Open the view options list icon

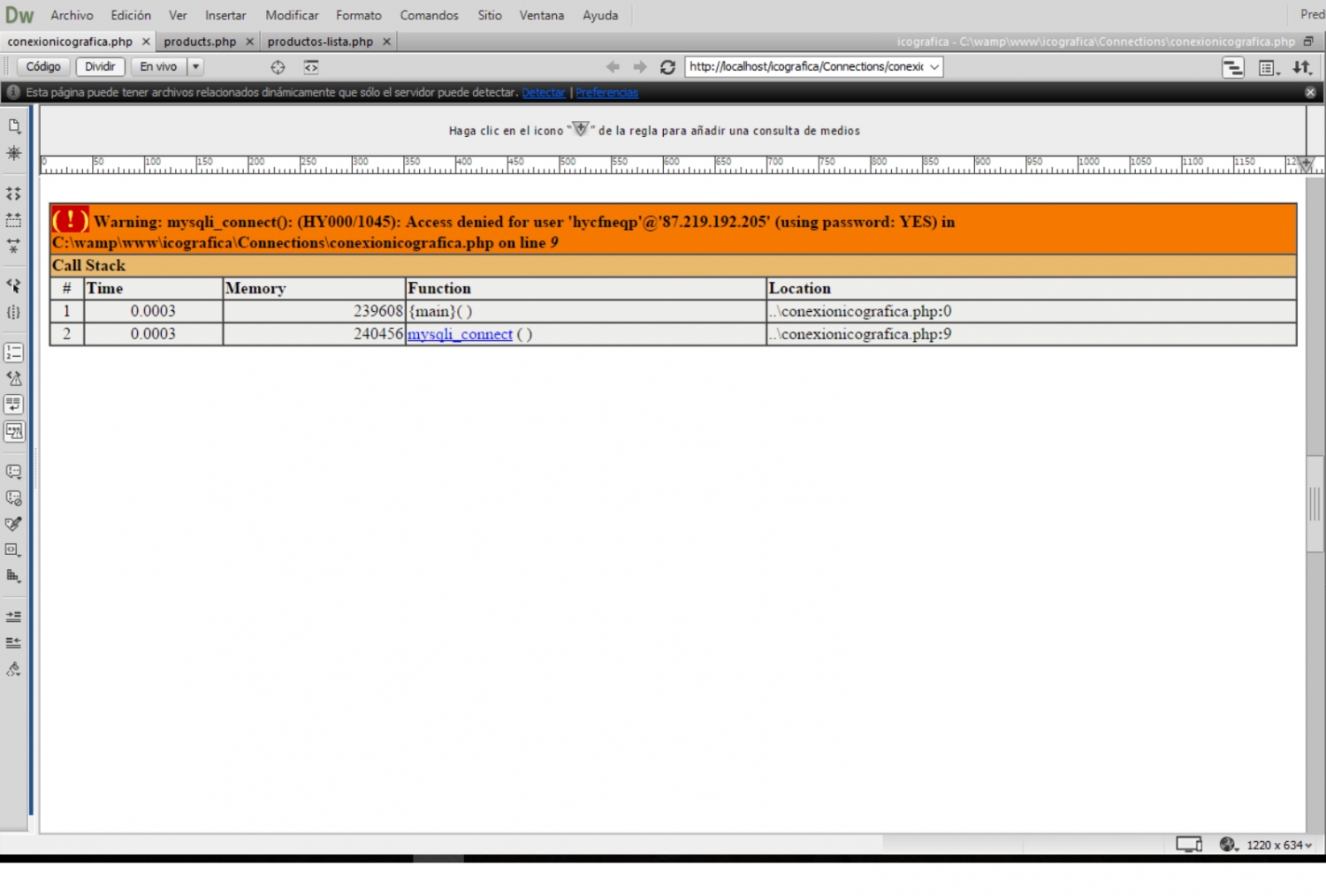pyautogui.click(x=1269, y=68)
